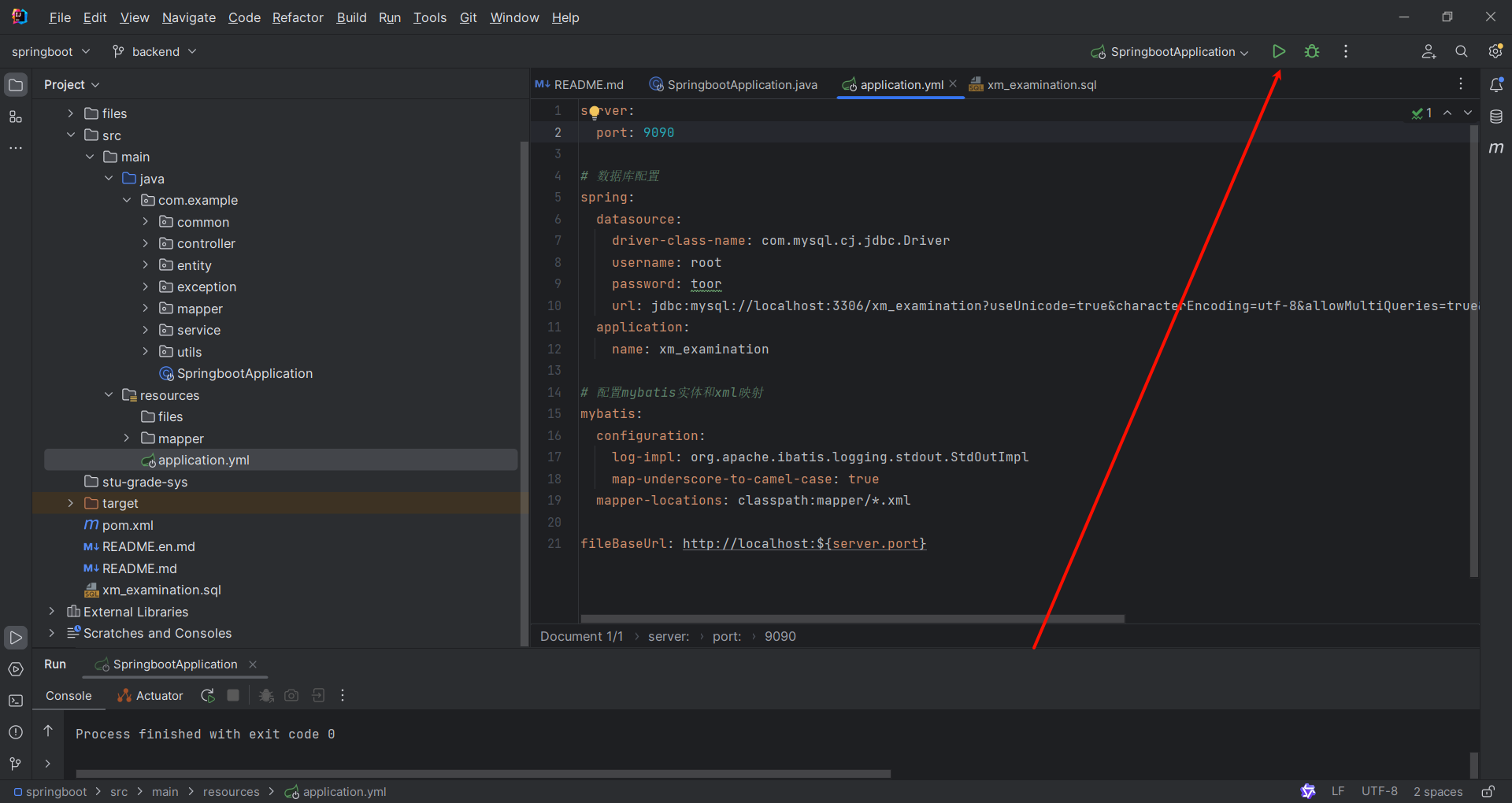Toggle read-only lock icon in status bar
The image size is (1512, 803).
click(x=1488, y=791)
